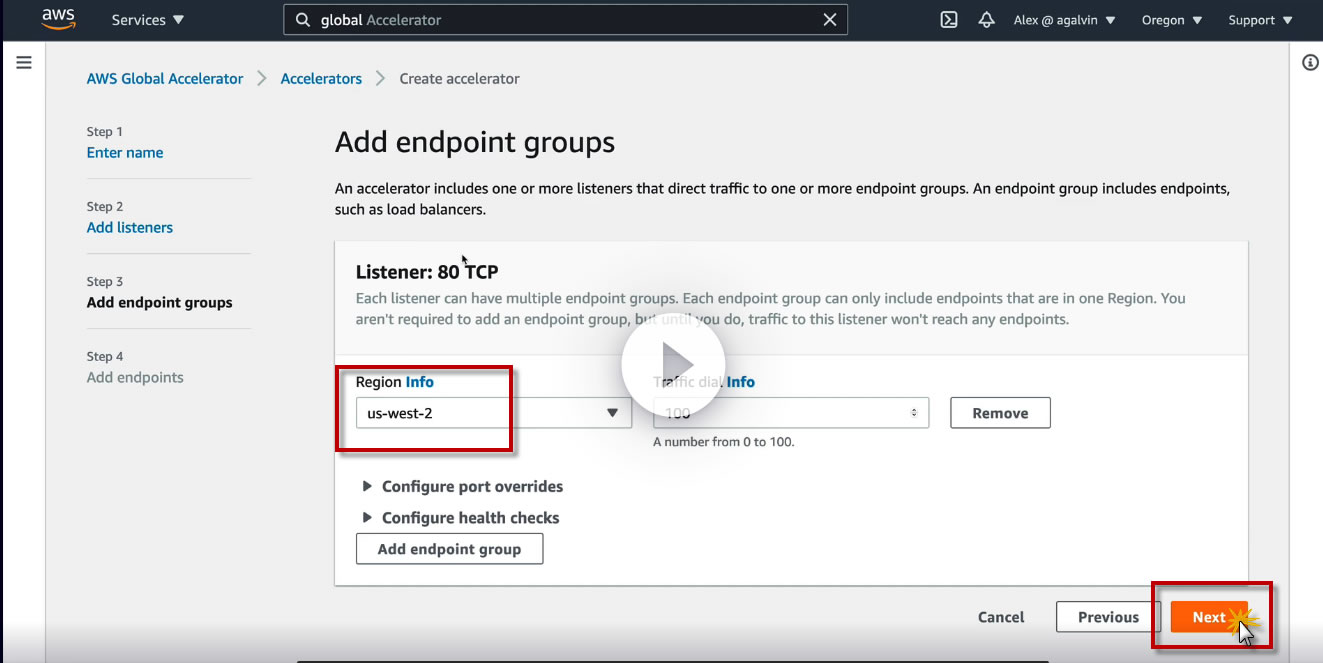Click the search magnifier icon
This screenshot has height=663, width=1323.
click(303, 20)
